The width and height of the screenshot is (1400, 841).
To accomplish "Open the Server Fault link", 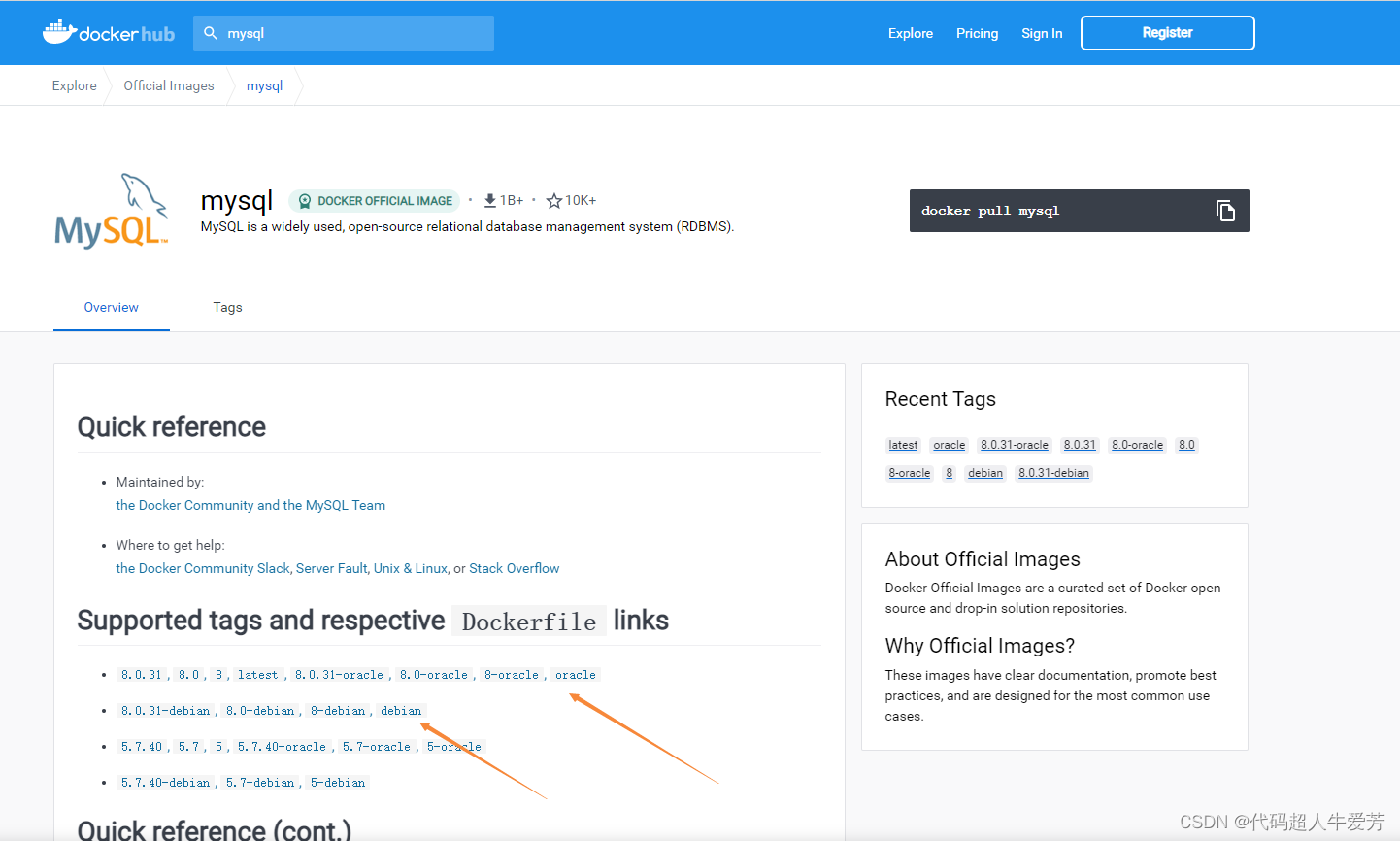I will 332,568.
